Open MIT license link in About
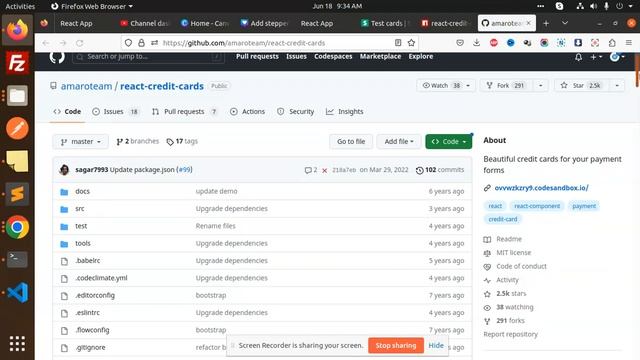Viewport: 640px width, 360px height. (x=513, y=253)
